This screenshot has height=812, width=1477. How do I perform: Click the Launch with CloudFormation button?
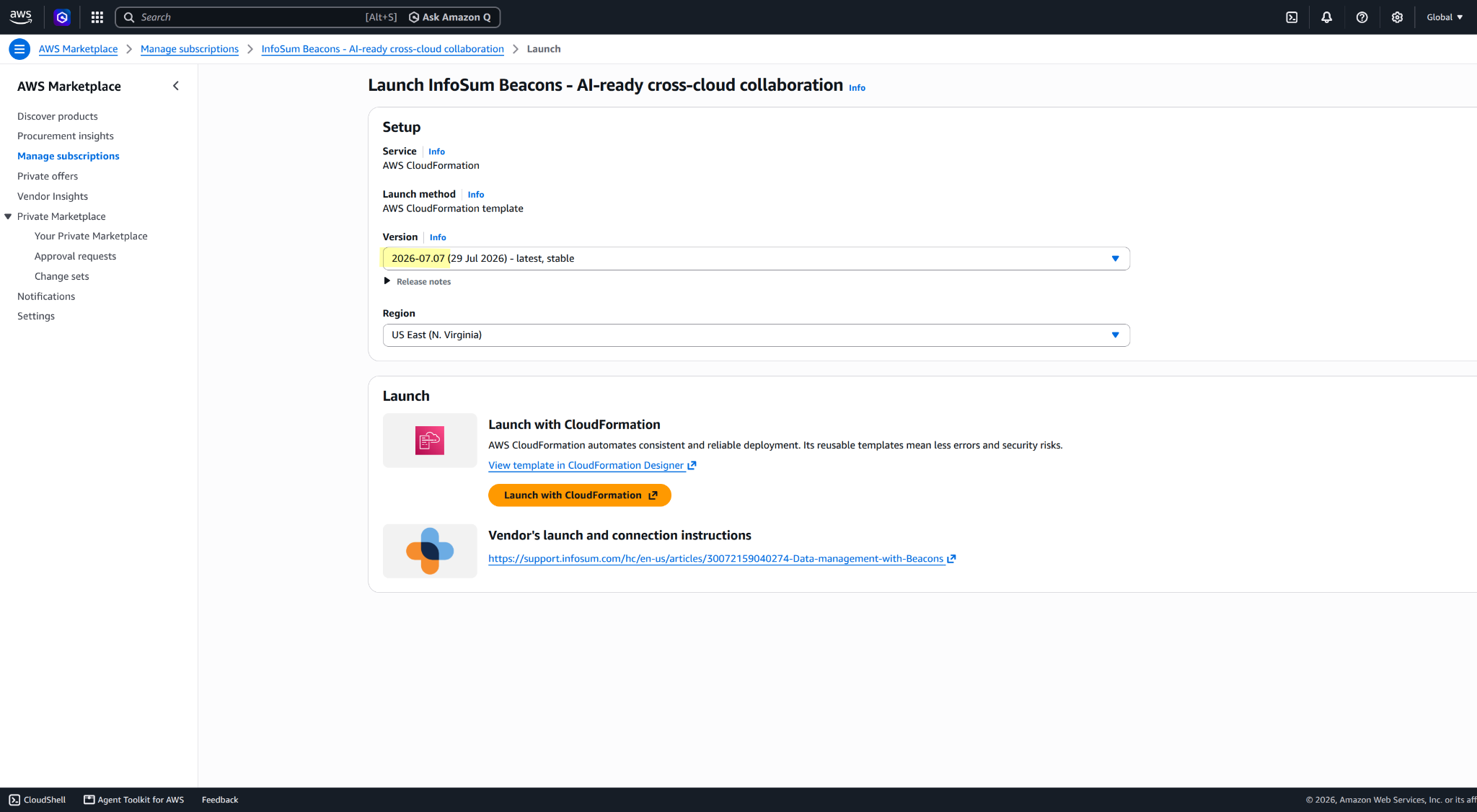tap(580, 495)
